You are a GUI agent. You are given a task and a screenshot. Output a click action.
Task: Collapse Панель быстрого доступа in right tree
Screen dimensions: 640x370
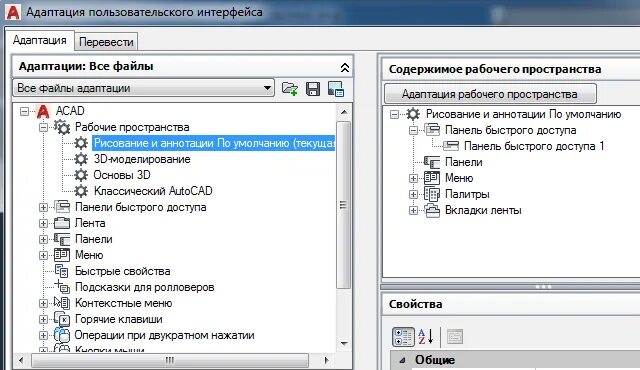coord(413,131)
